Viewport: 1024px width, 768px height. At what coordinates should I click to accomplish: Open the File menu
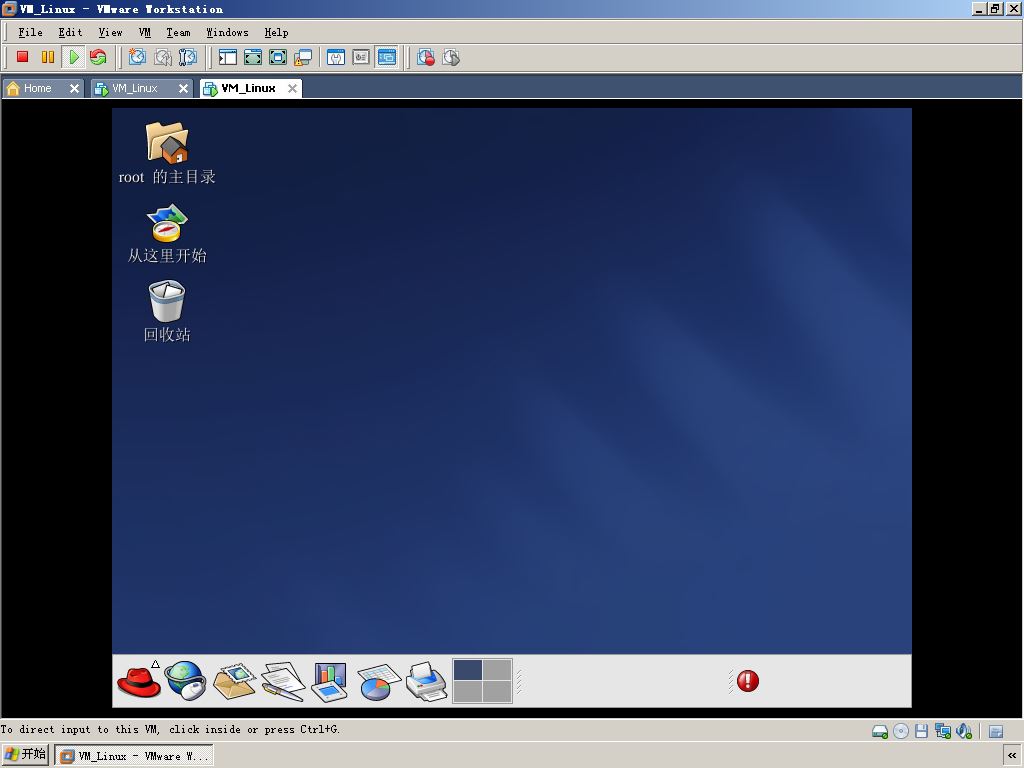click(30, 32)
